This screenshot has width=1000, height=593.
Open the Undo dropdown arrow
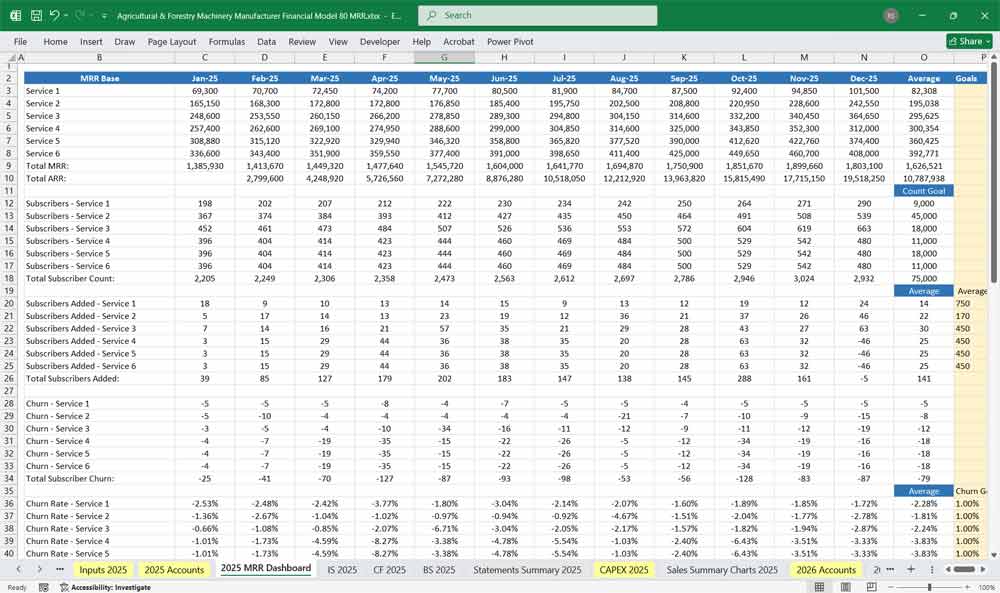pyautogui.click(x=65, y=15)
